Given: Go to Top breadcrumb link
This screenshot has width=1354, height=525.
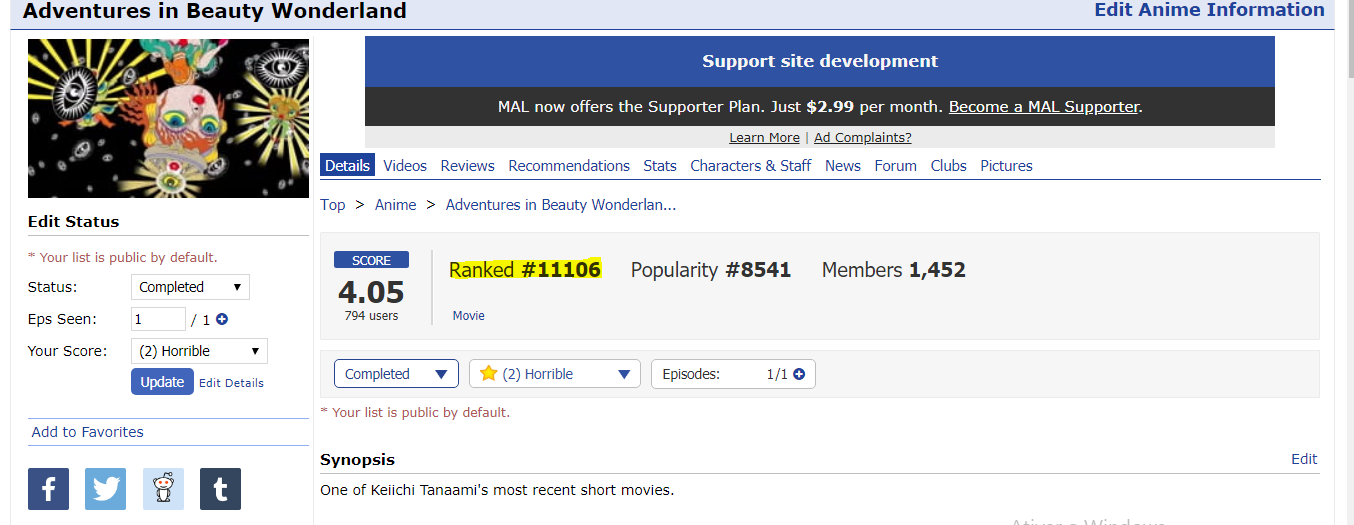Looking at the screenshot, I should pyautogui.click(x=333, y=205).
